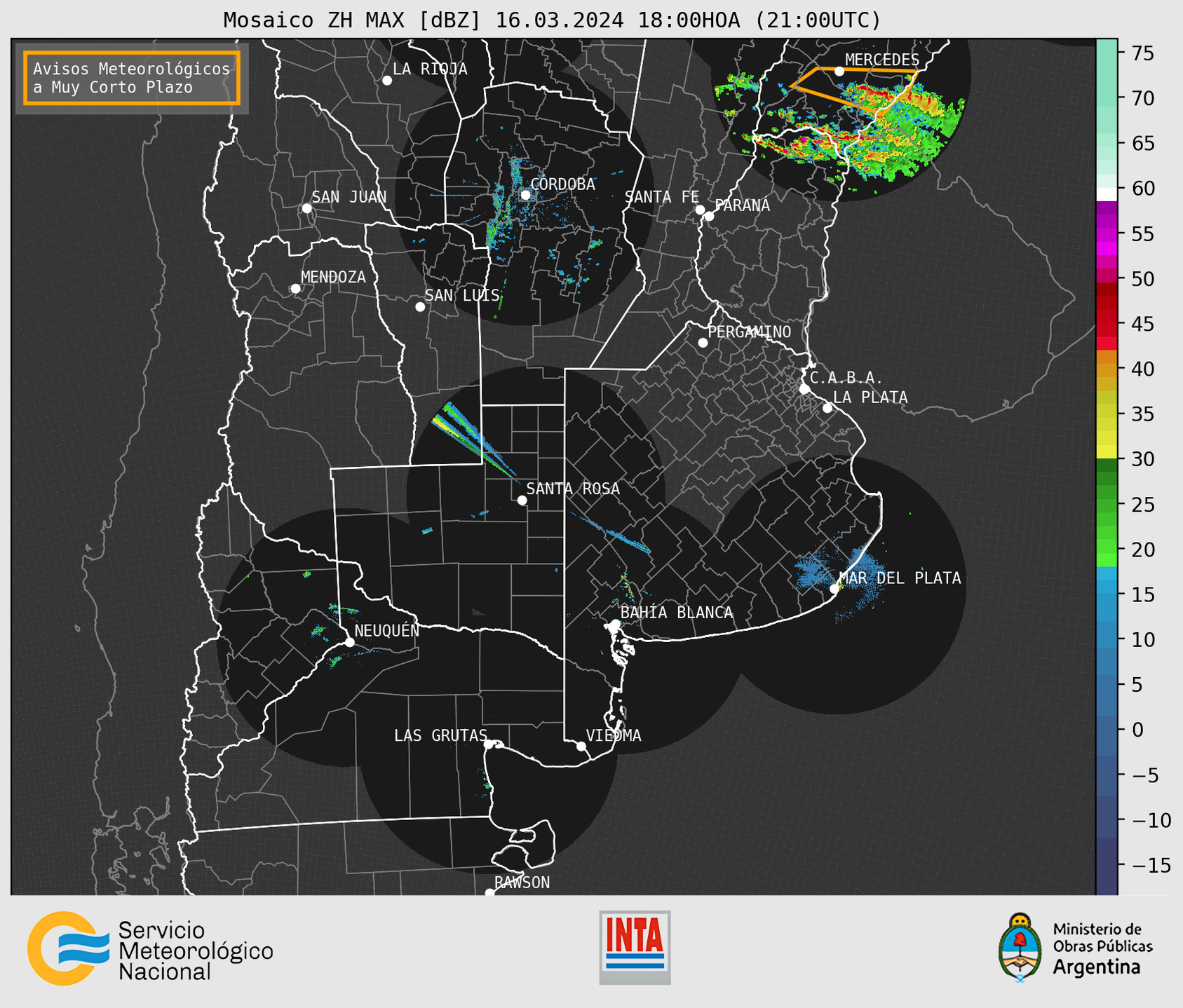This screenshot has height=1008, width=1183.
Task: Click the C.A.B.A. city marker dot
Action: [x=804, y=389]
